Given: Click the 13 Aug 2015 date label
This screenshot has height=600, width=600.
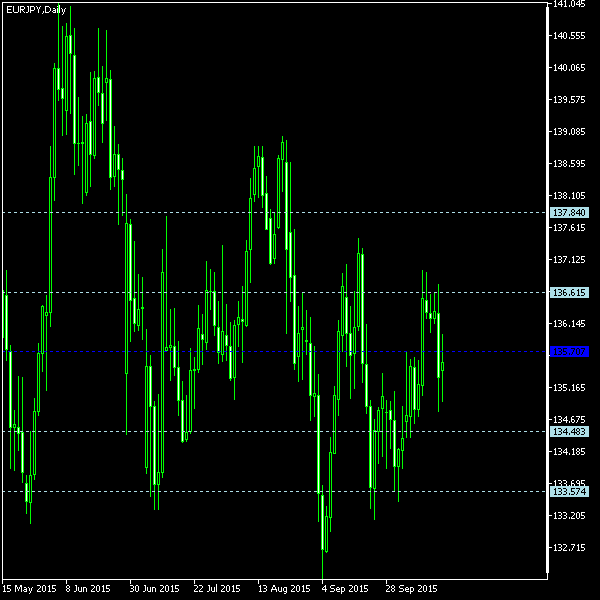Looking at the screenshot, I should pos(284,589).
